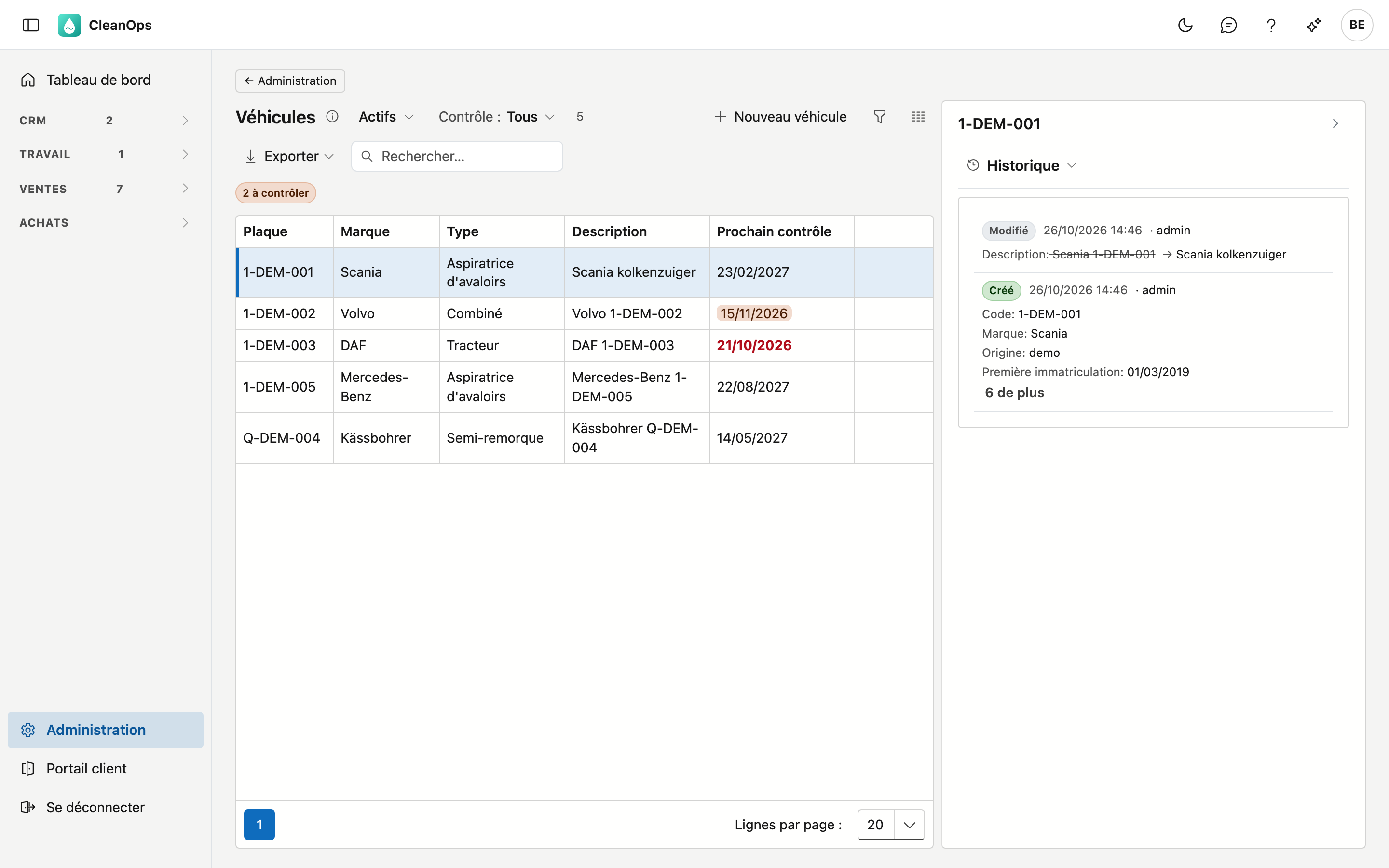Click the info icon beside Véhicules

pyautogui.click(x=332, y=117)
